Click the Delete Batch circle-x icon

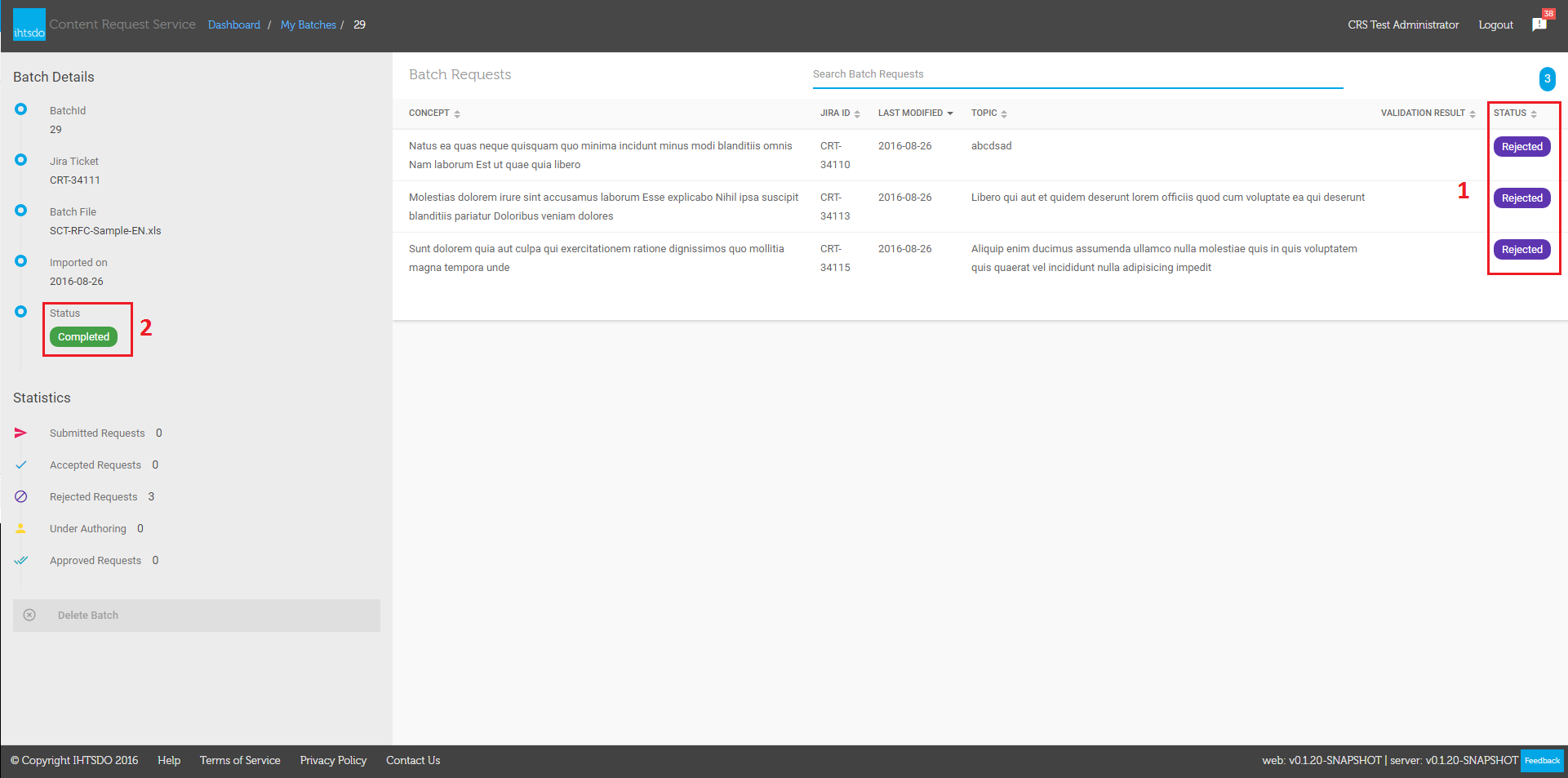(29, 615)
